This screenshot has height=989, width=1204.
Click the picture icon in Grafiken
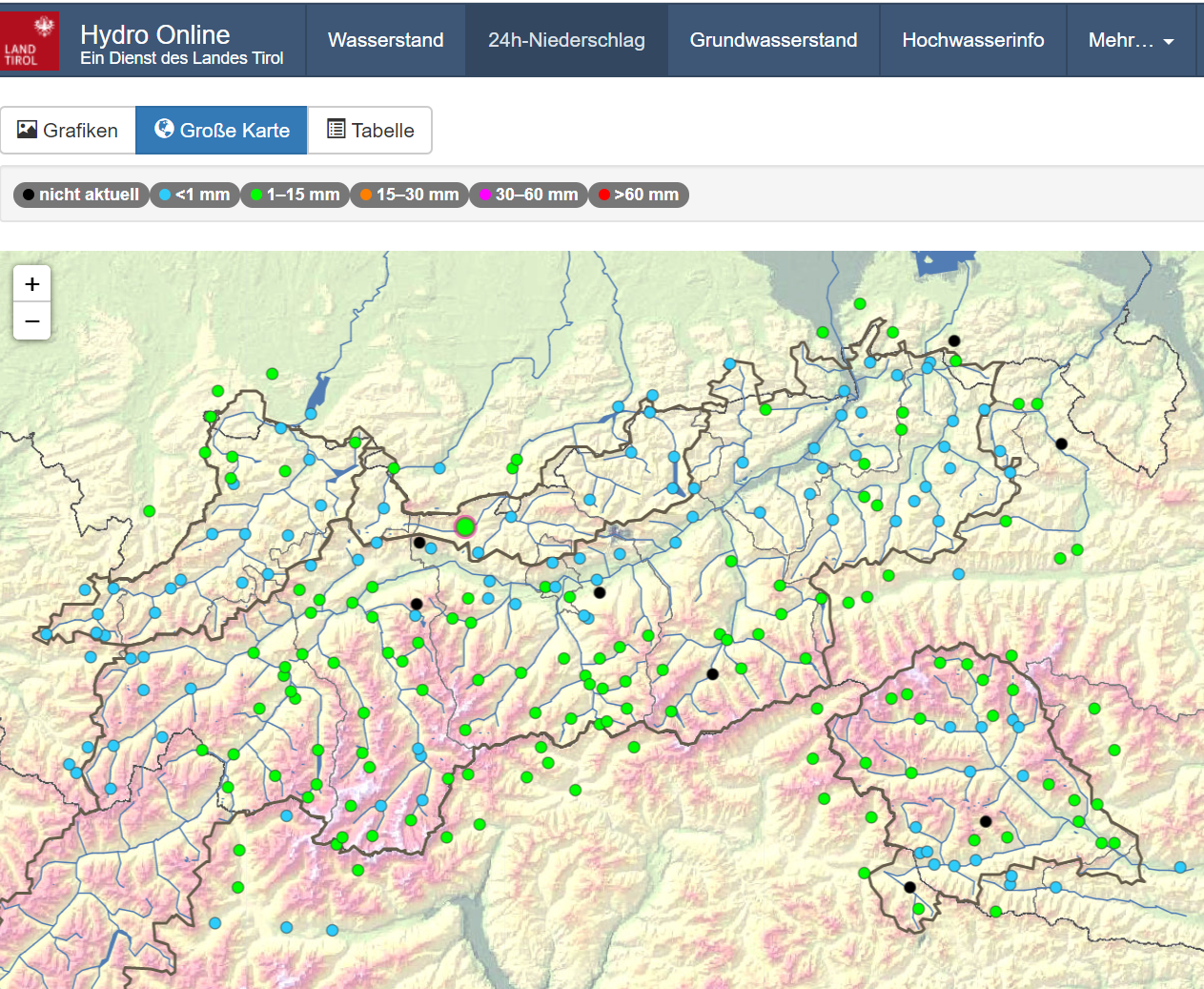point(28,129)
